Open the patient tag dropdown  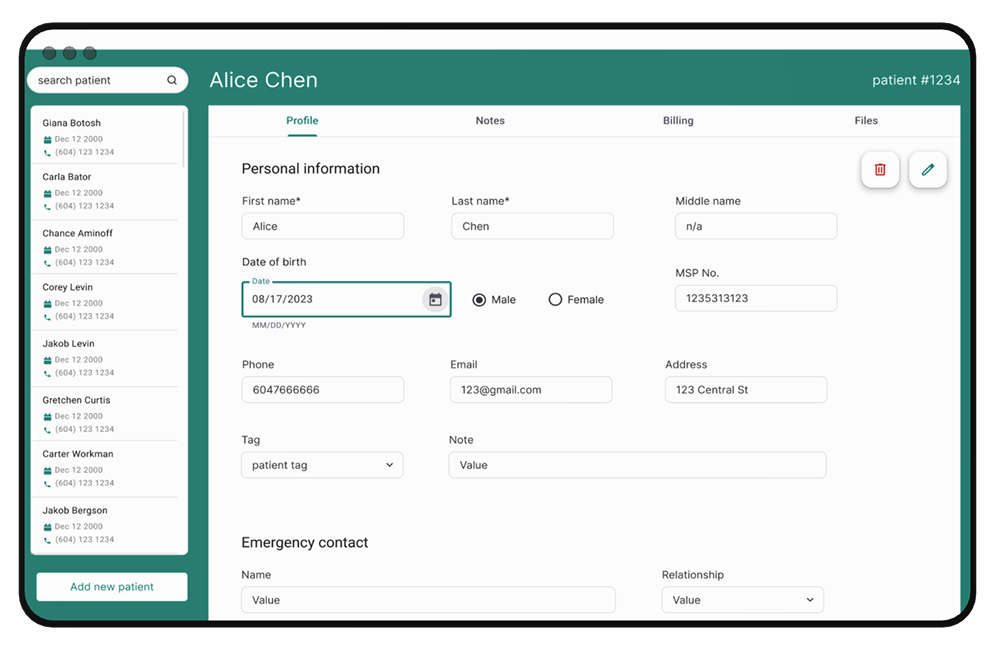pos(322,465)
